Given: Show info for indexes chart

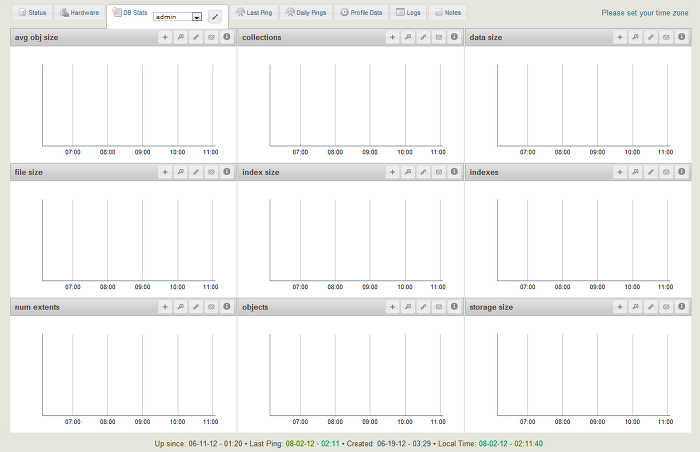Looking at the screenshot, I should [681, 172].
